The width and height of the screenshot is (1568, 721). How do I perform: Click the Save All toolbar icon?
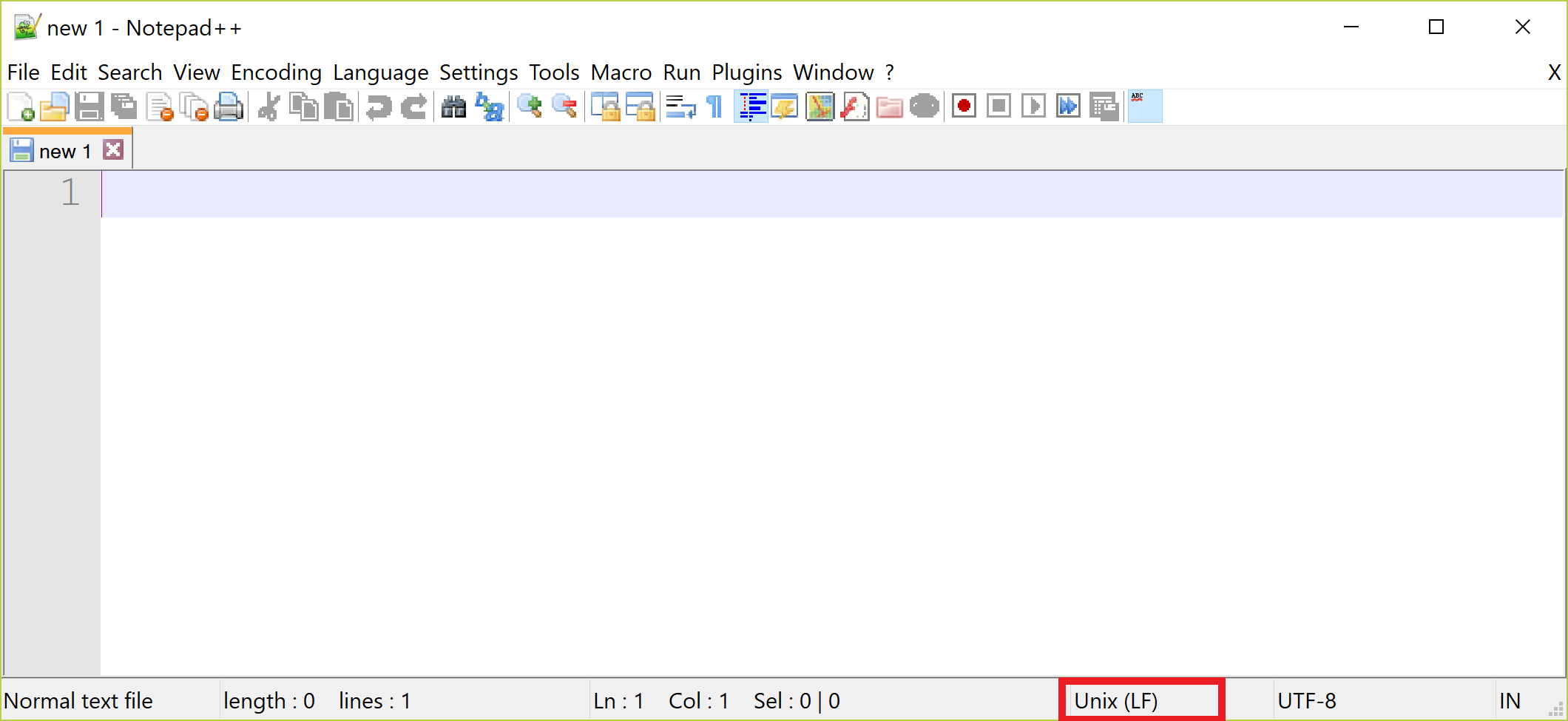(x=124, y=107)
